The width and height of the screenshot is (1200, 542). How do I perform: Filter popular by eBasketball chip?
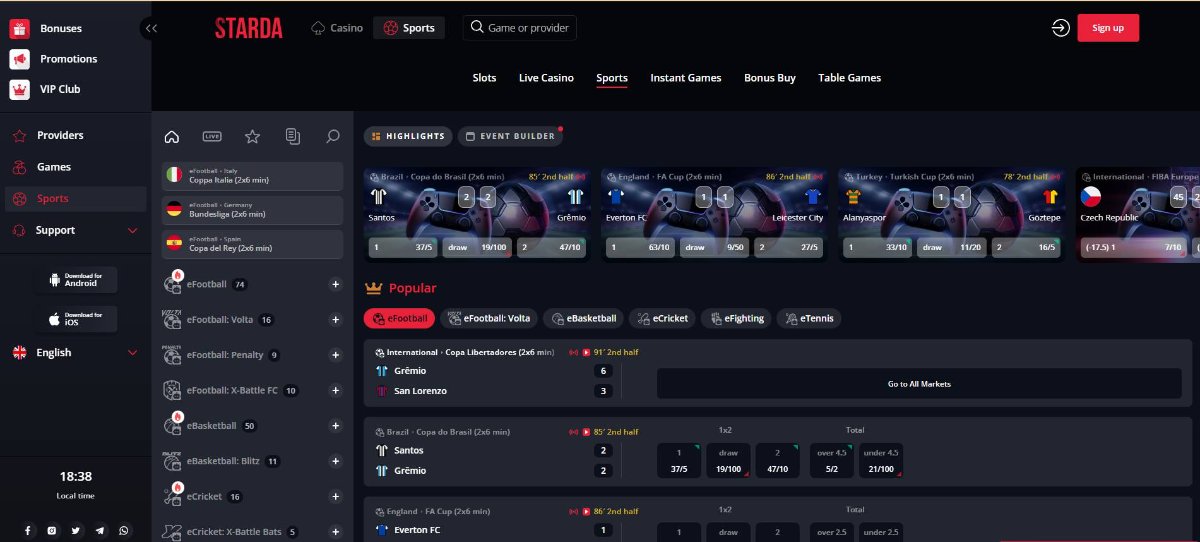click(584, 318)
